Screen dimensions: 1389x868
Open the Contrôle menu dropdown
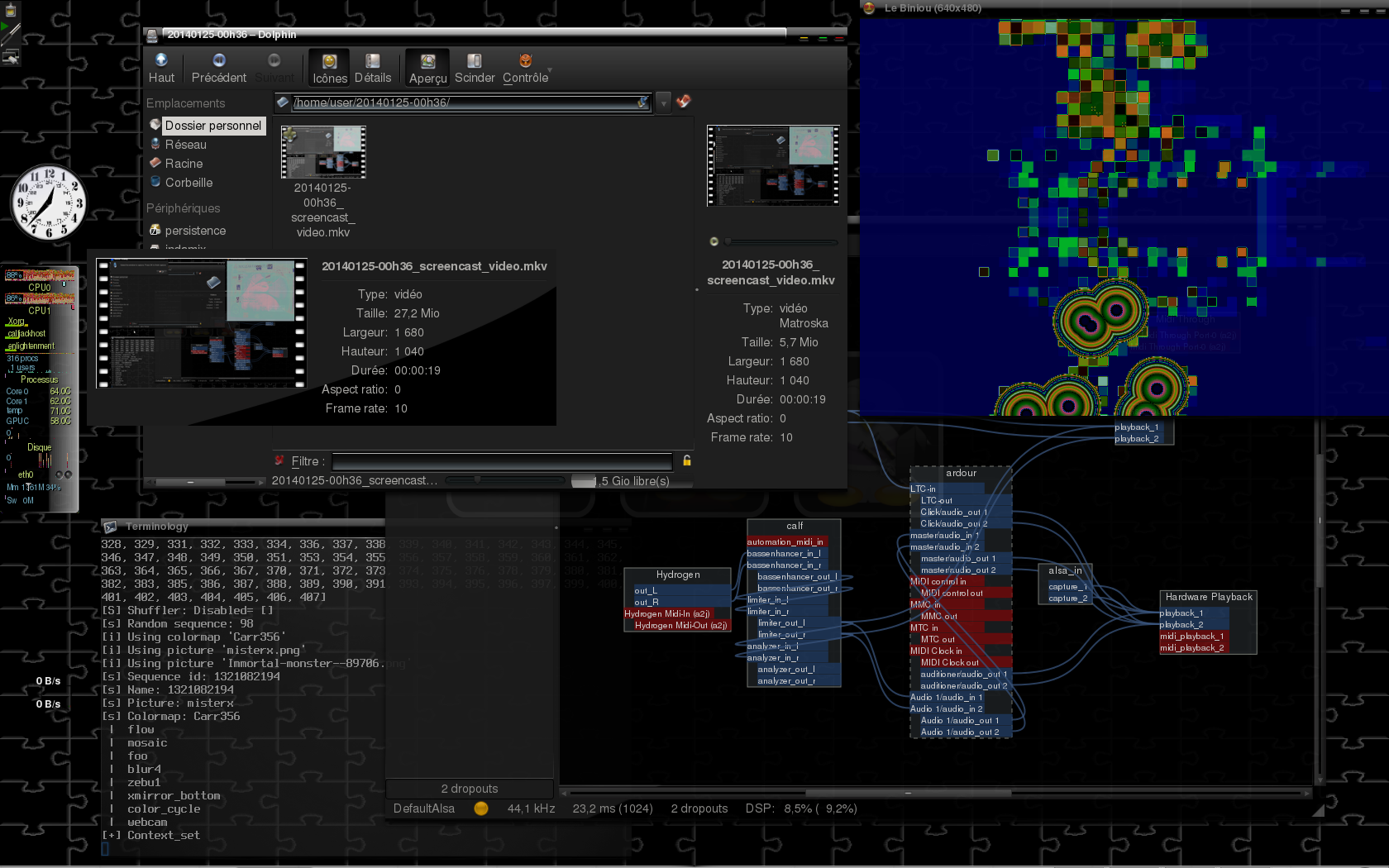pyautogui.click(x=526, y=68)
